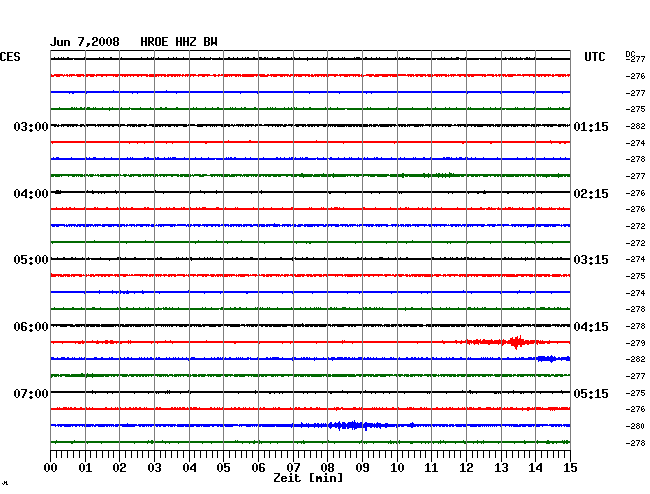Click minute 13 on the time axis

(501, 467)
